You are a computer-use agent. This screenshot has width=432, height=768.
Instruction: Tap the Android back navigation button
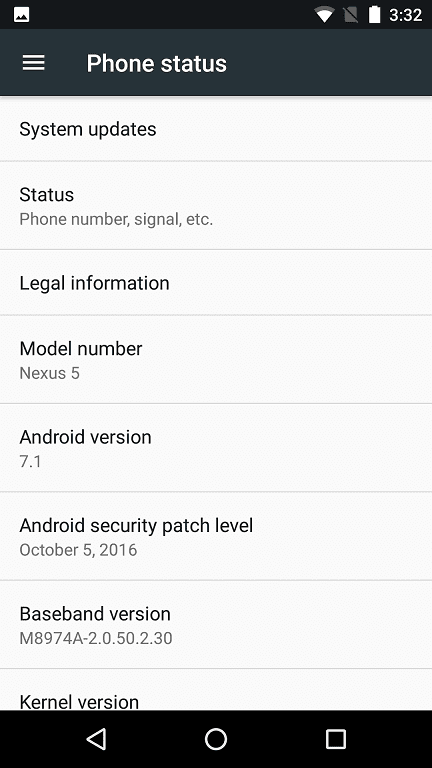tap(96, 739)
